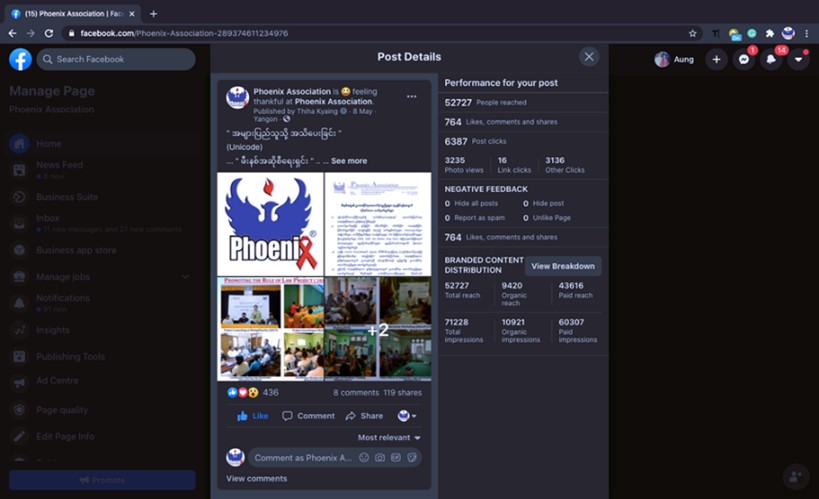View the 119 shares list
819x499 pixels.
point(402,392)
